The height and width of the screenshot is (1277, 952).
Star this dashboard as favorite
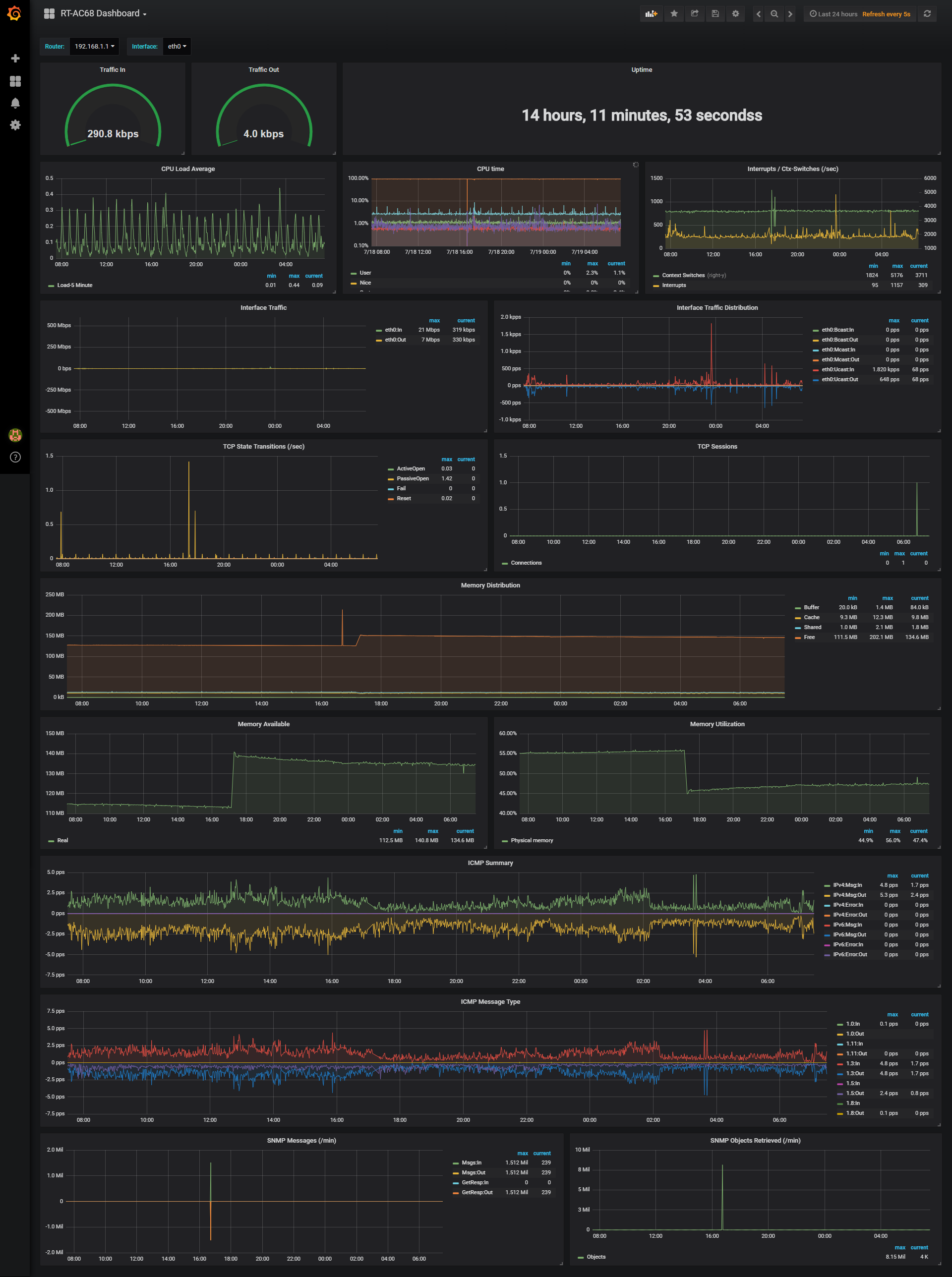click(x=674, y=14)
